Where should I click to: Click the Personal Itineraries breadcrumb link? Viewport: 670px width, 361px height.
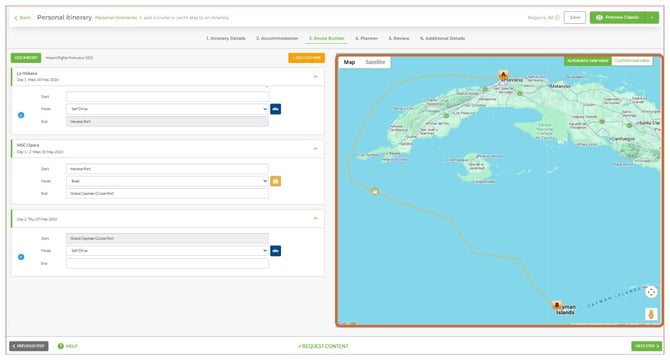116,18
